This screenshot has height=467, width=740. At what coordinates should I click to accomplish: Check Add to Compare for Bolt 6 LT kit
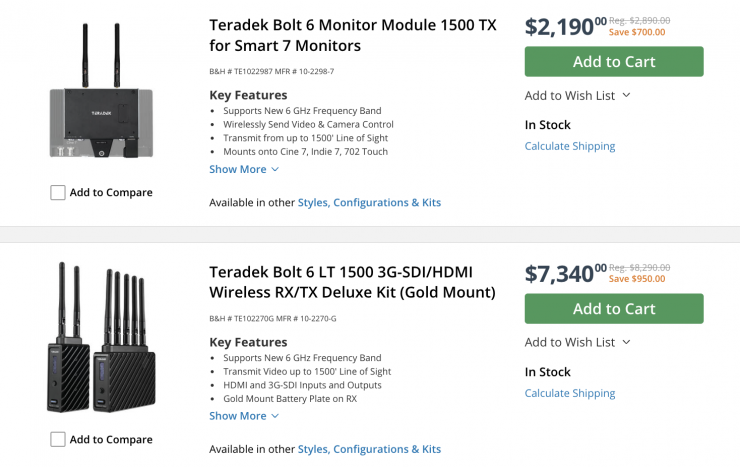point(58,439)
